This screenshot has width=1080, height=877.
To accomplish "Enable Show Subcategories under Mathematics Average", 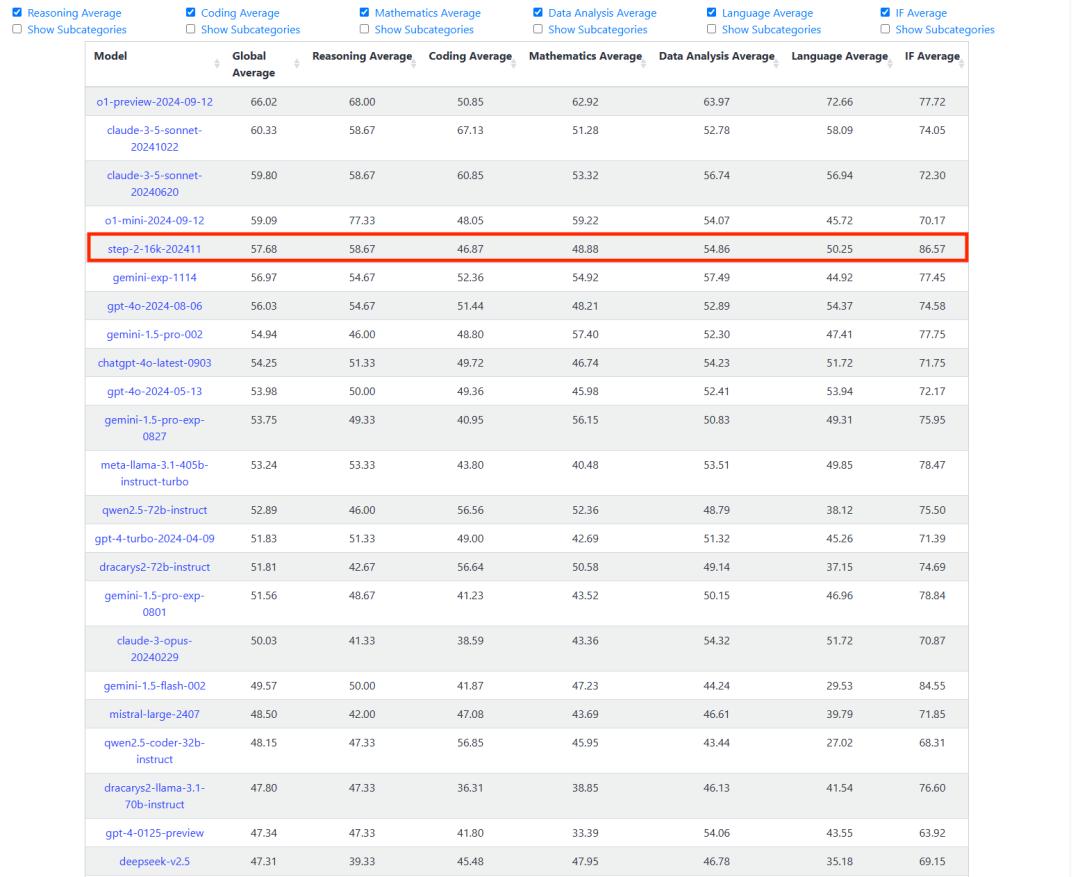I will [364, 30].
